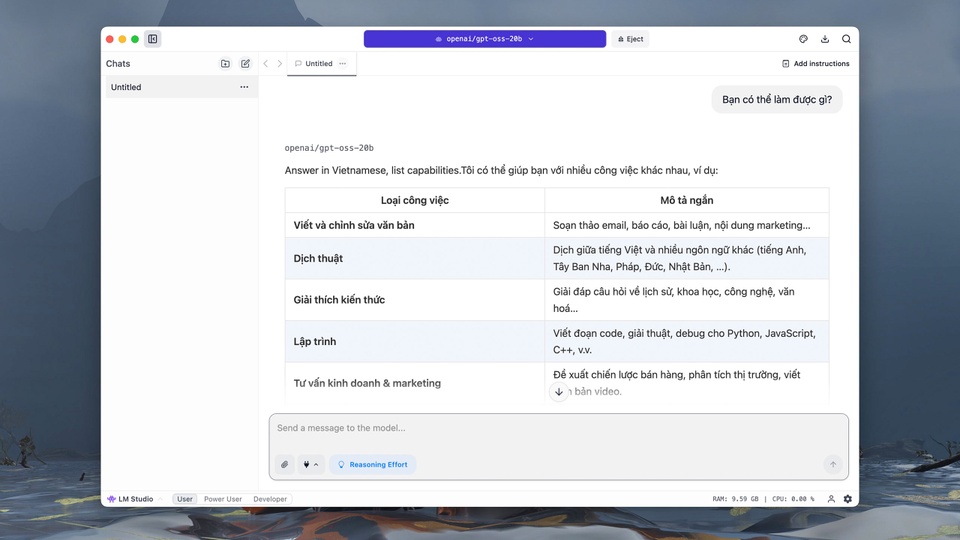Switch to Developer mode
Image resolution: width=960 pixels, height=540 pixels.
pyautogui.click(x=270, y=499)
